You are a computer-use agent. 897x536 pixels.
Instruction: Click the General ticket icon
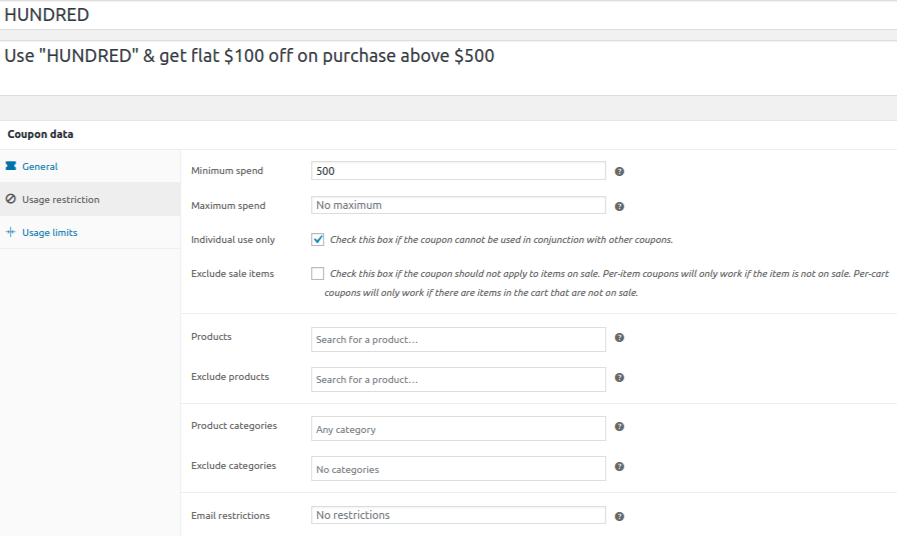click(x=11, y=166)
